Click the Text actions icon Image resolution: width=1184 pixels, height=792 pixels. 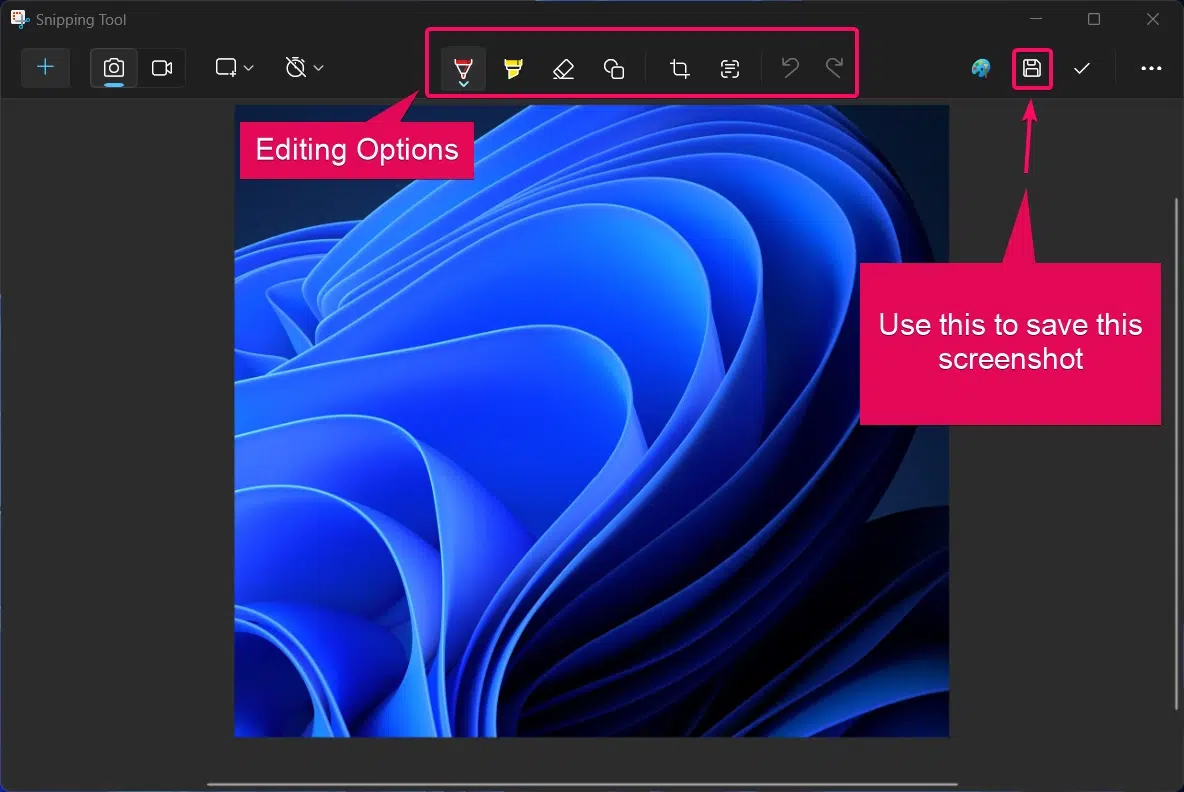(x=729, y=69)
